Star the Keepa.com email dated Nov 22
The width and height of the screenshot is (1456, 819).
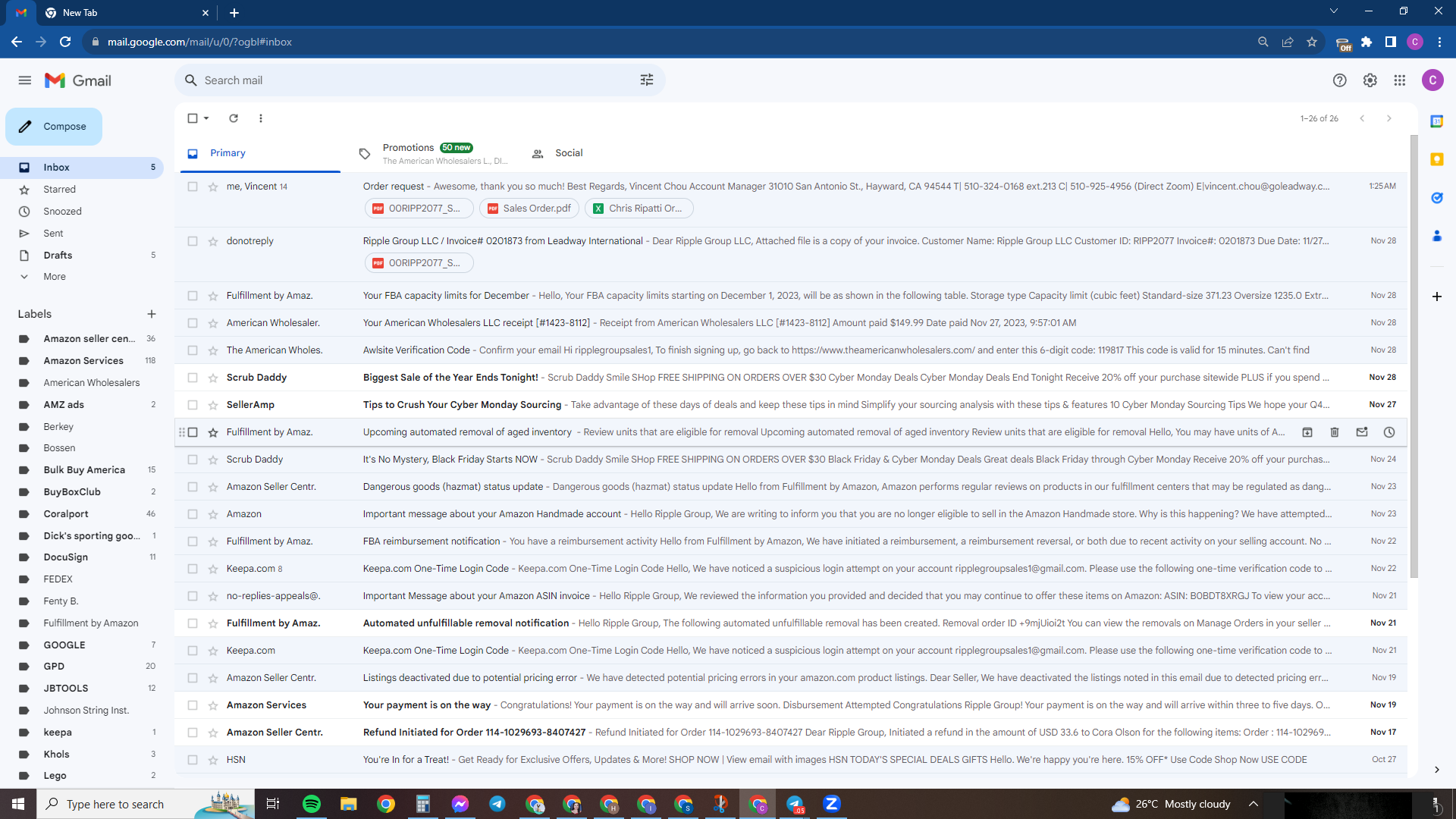(213, 569)
